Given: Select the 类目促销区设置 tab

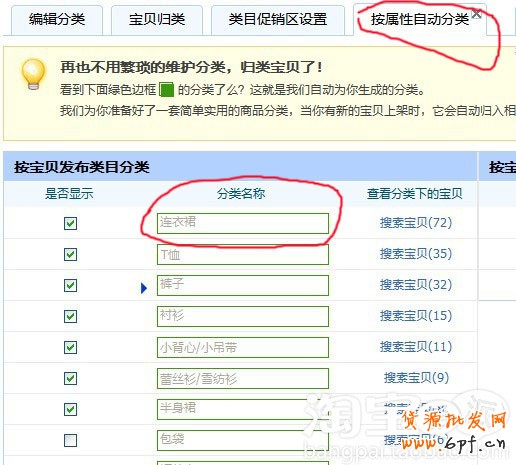Looking at the screenshot, I should tap(278, 20).
